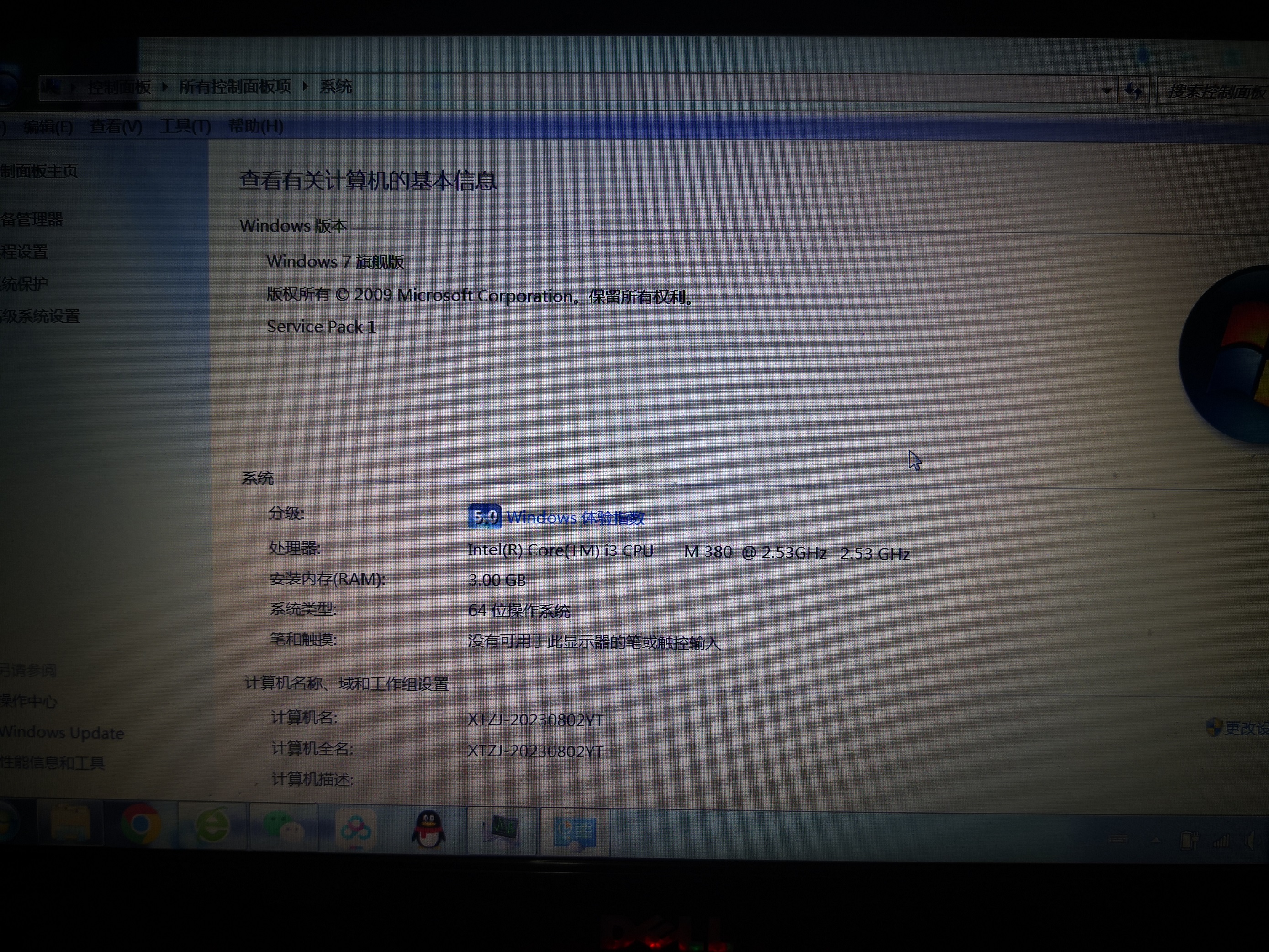
Task: Open 性能信息和工具 sidebar link
Action: click(x=52, y=763)
